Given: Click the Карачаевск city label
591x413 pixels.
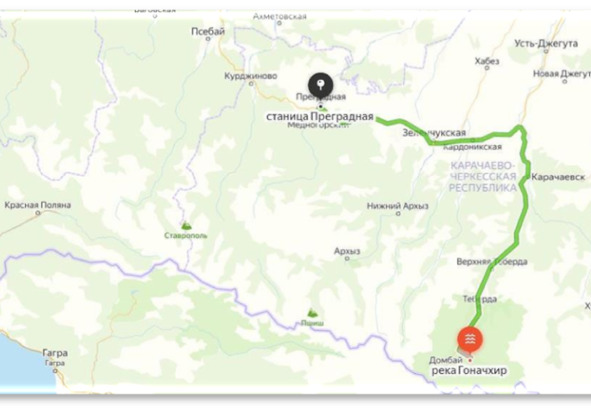Looking at the screenshot, I should (558, 177).
